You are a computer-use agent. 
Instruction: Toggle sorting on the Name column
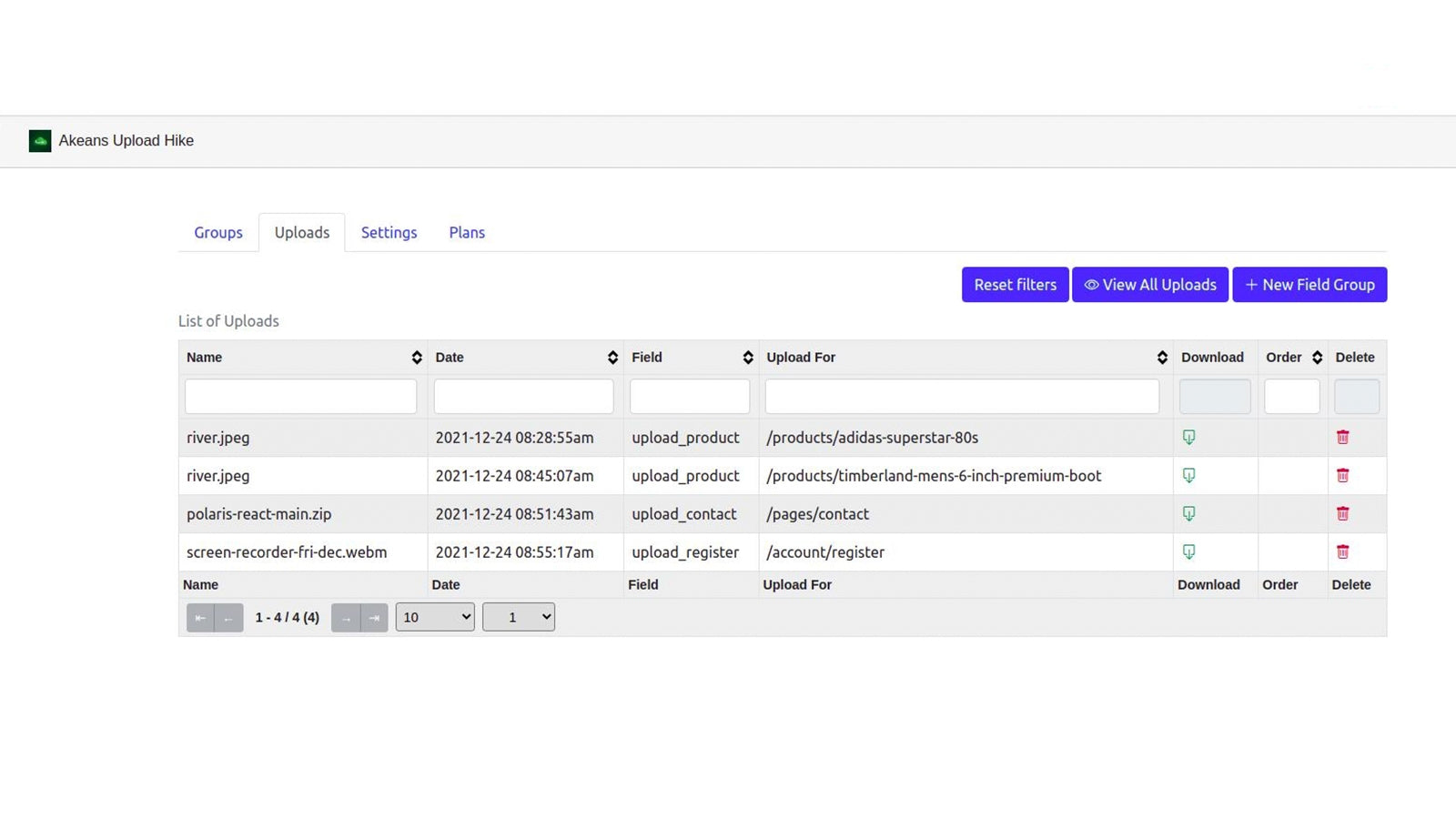pos(417,357)
